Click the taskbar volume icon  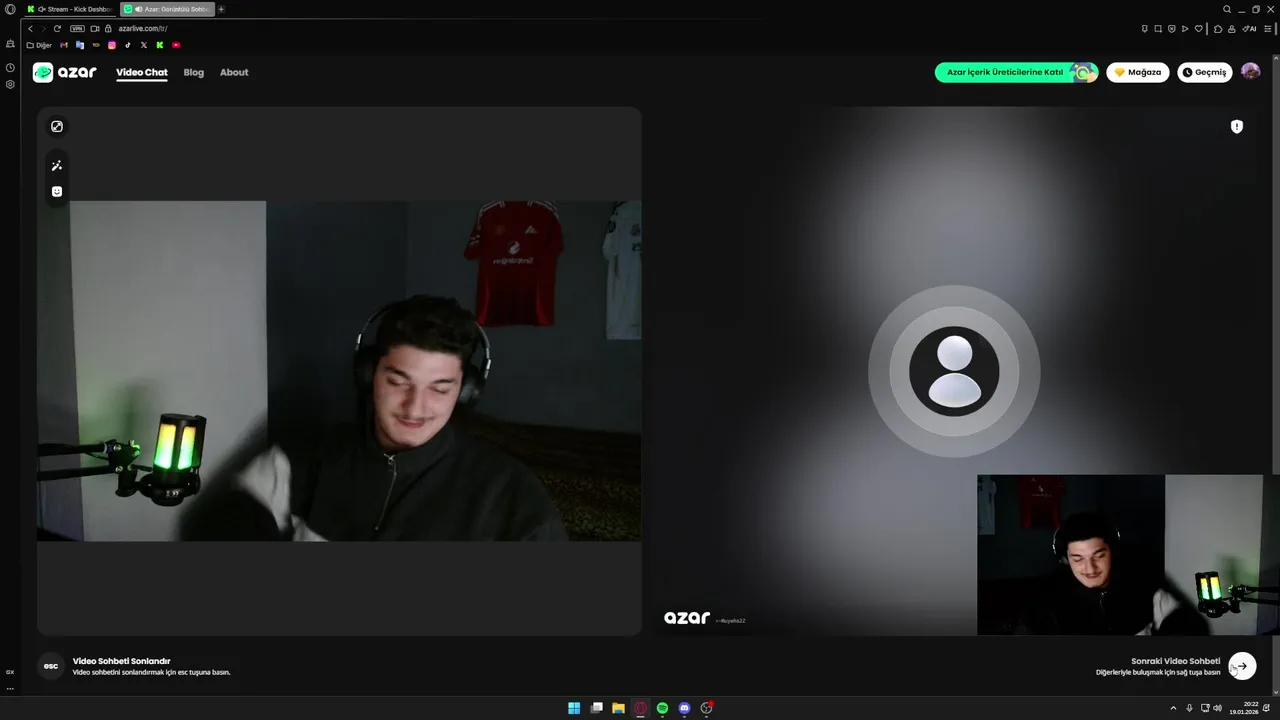[1217, 708]
